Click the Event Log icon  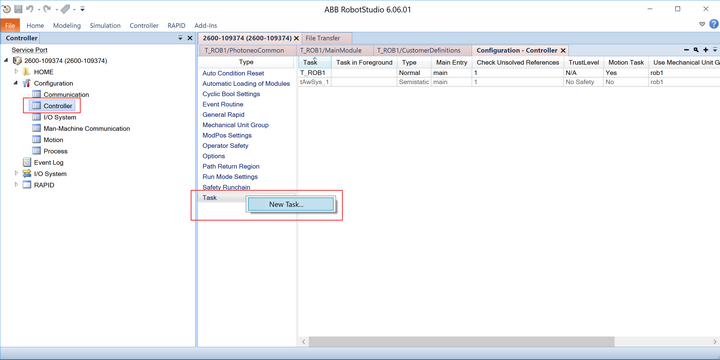27,162
